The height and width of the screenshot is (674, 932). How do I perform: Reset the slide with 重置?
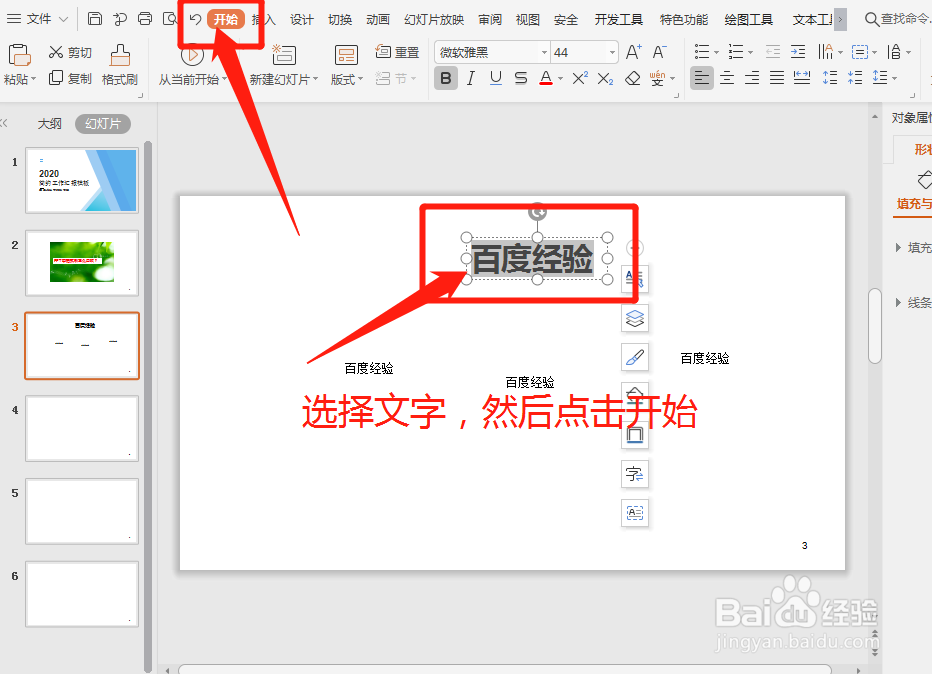[397, 52]
